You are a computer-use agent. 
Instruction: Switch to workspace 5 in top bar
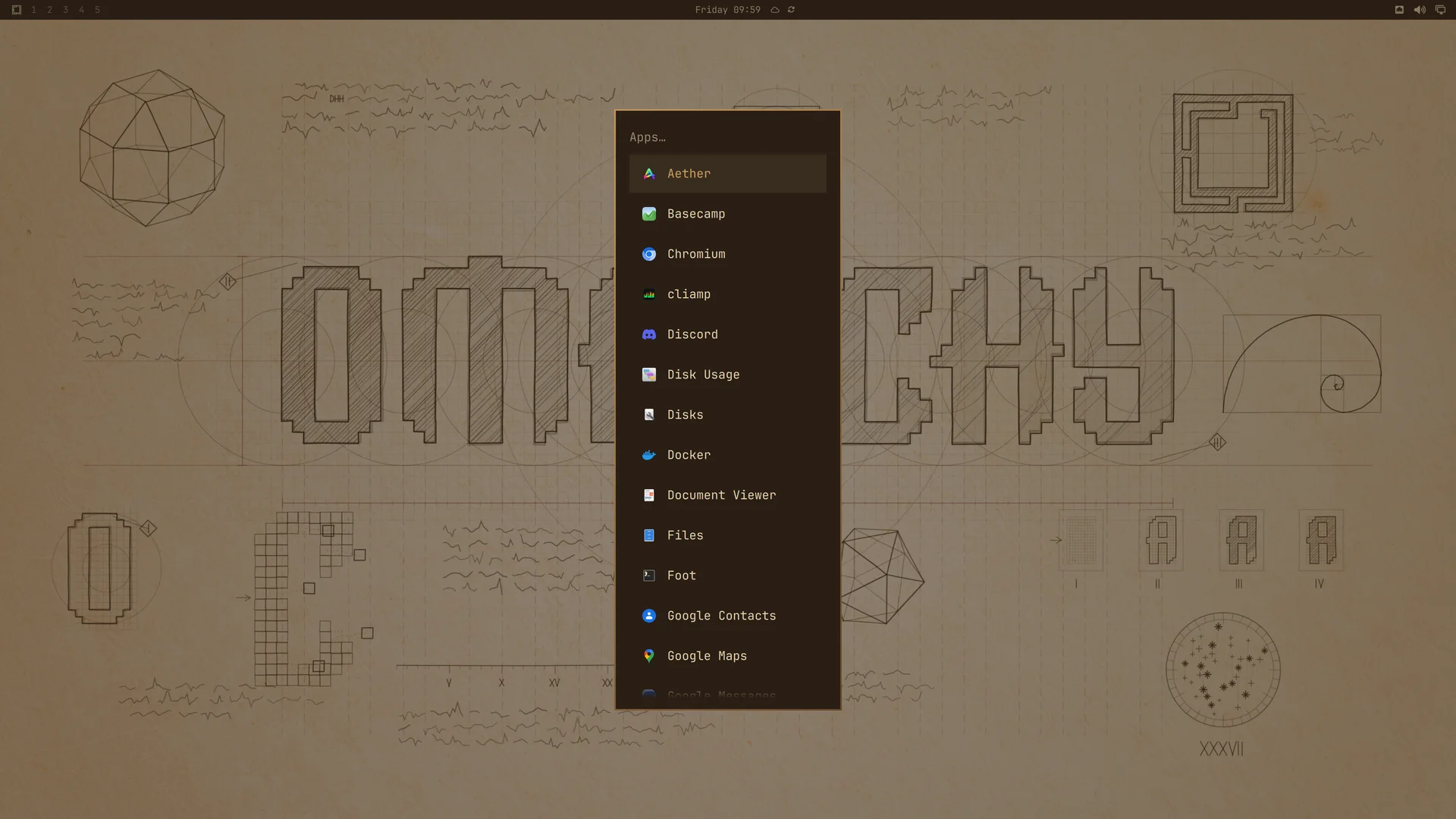point(97,10)
